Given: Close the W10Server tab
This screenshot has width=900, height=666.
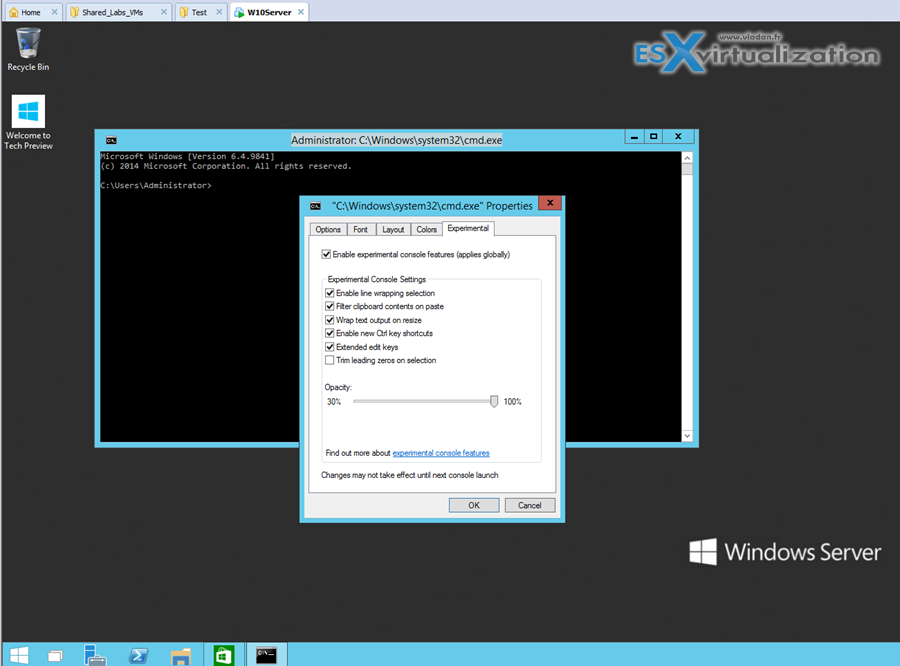Looking at the screenshot, I should (x=301, y=11).
